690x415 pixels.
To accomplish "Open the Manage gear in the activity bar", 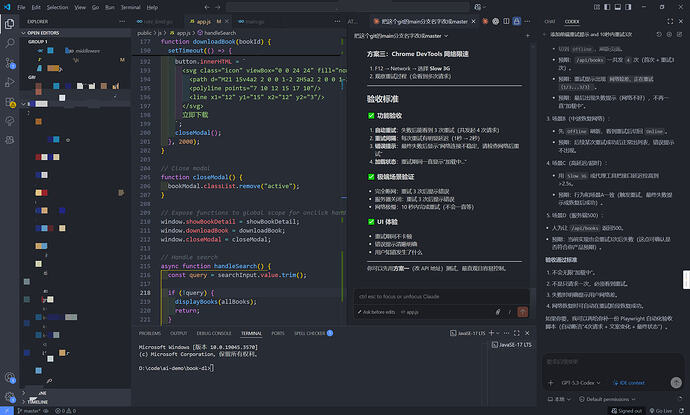I will pos(10,397).
